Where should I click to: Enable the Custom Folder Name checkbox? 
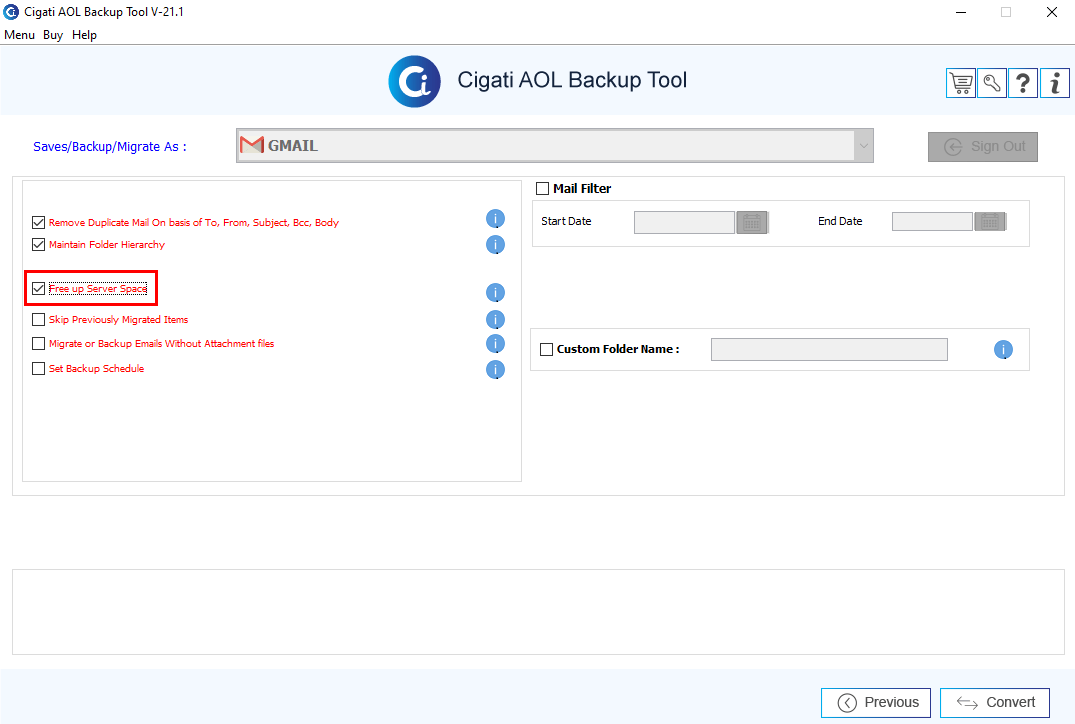tap(546, 349)
